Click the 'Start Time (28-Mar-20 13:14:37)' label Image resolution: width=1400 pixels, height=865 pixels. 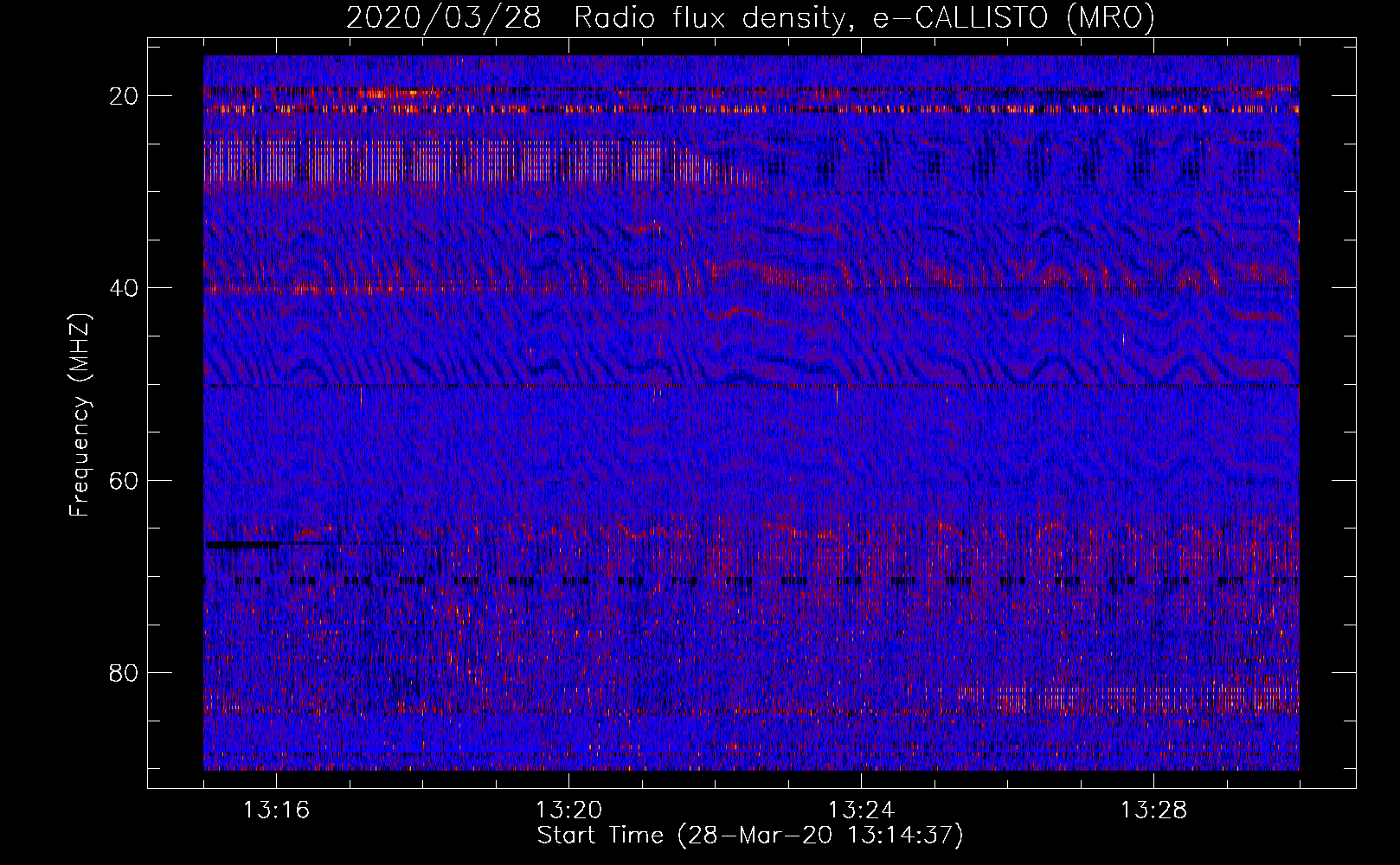pos(749,836)
